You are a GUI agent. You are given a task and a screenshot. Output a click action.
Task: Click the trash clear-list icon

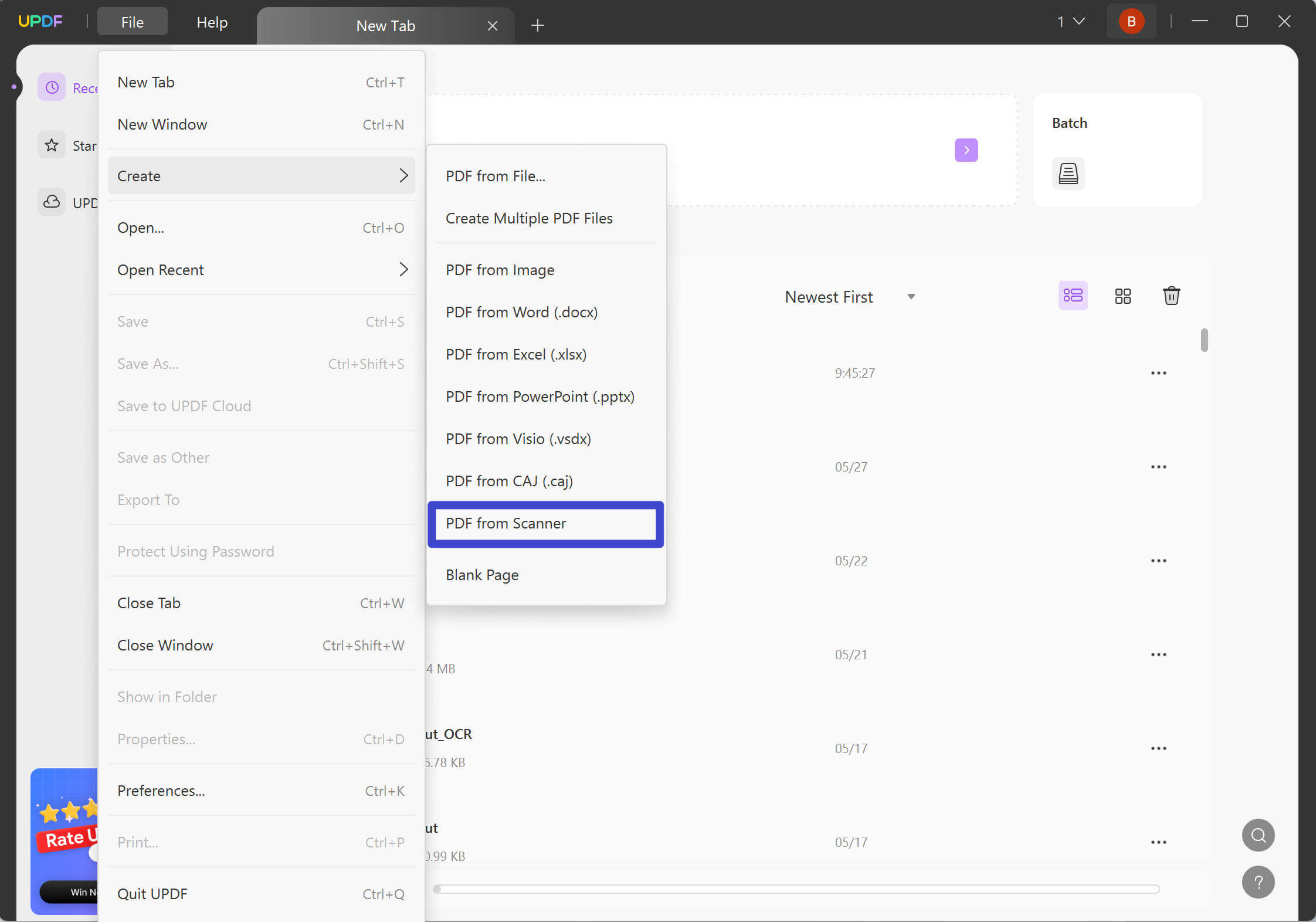tap(1171, 296)
